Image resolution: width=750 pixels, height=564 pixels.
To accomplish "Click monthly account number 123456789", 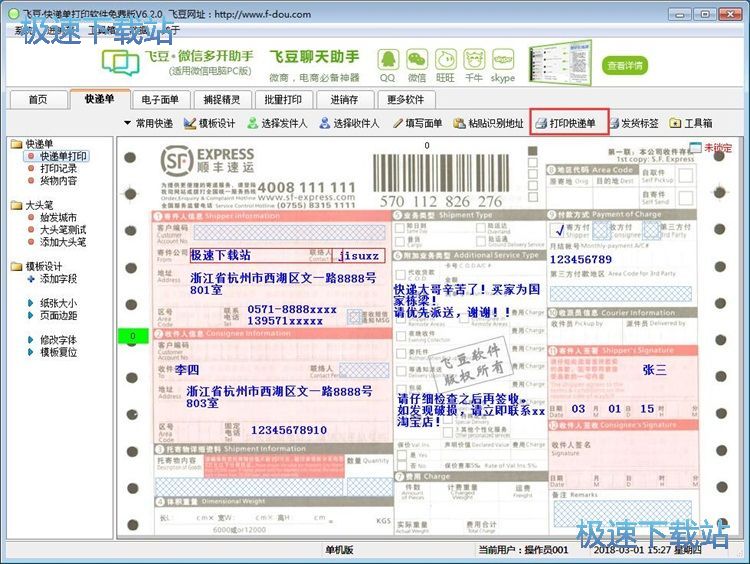I will (581, 260).
